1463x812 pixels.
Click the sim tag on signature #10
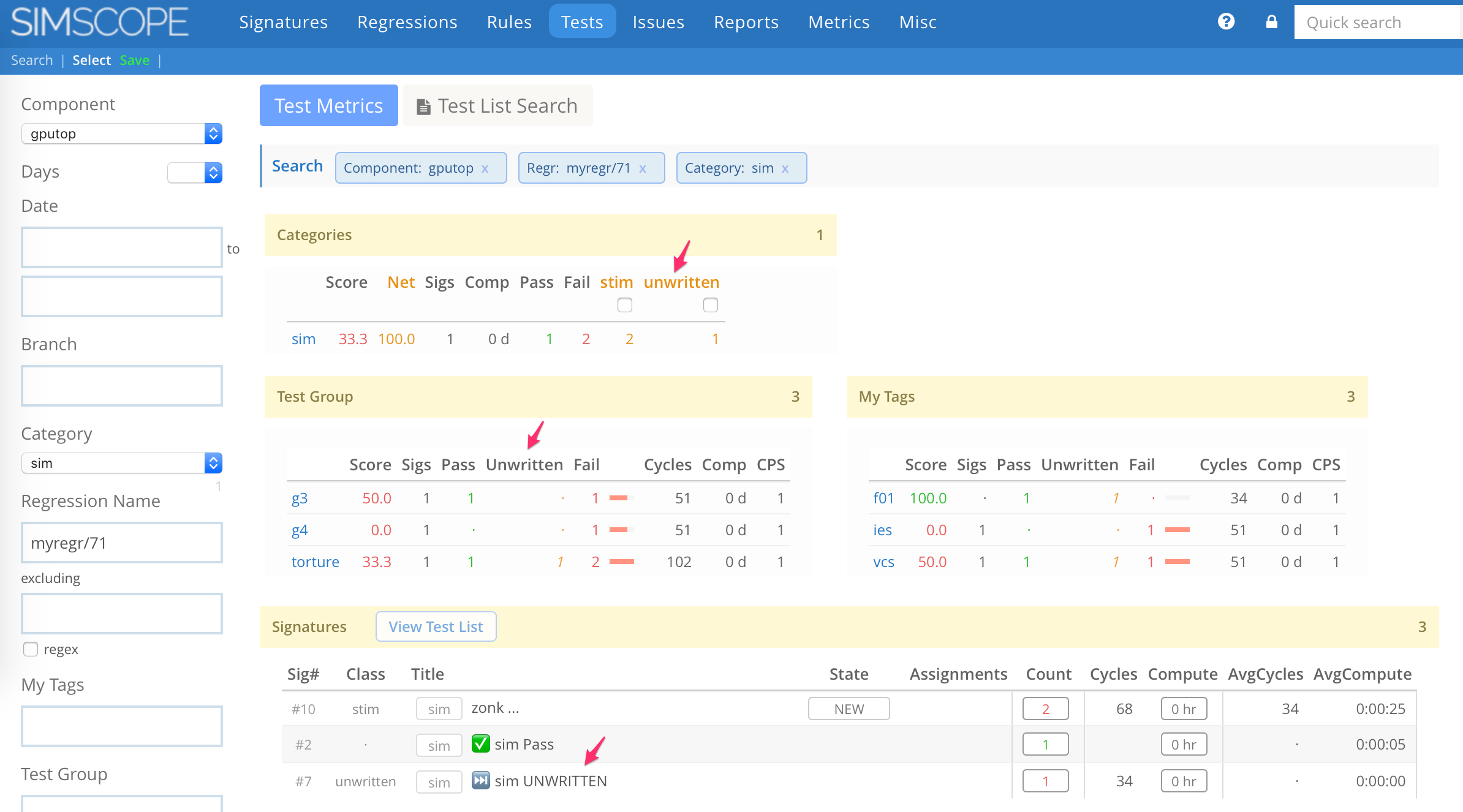pos(439,709)
